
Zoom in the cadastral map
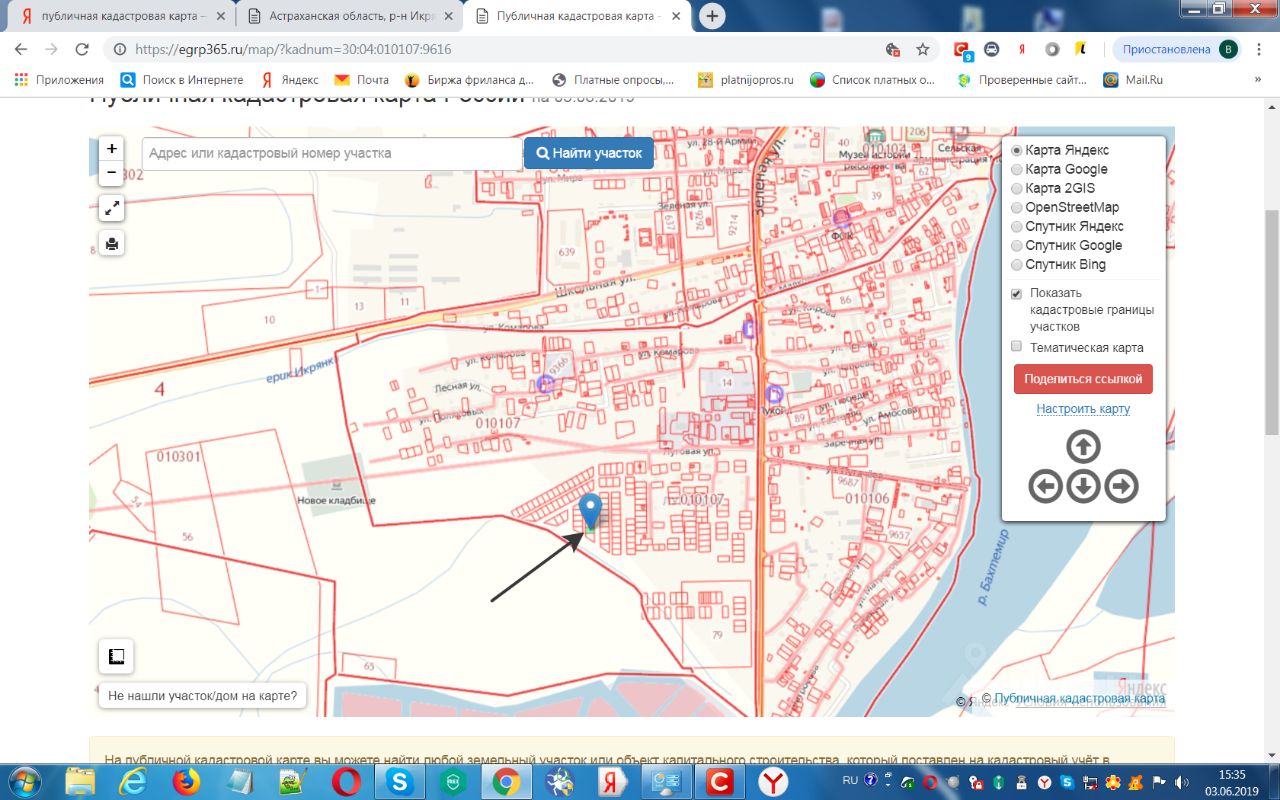[x=111, y=148]
